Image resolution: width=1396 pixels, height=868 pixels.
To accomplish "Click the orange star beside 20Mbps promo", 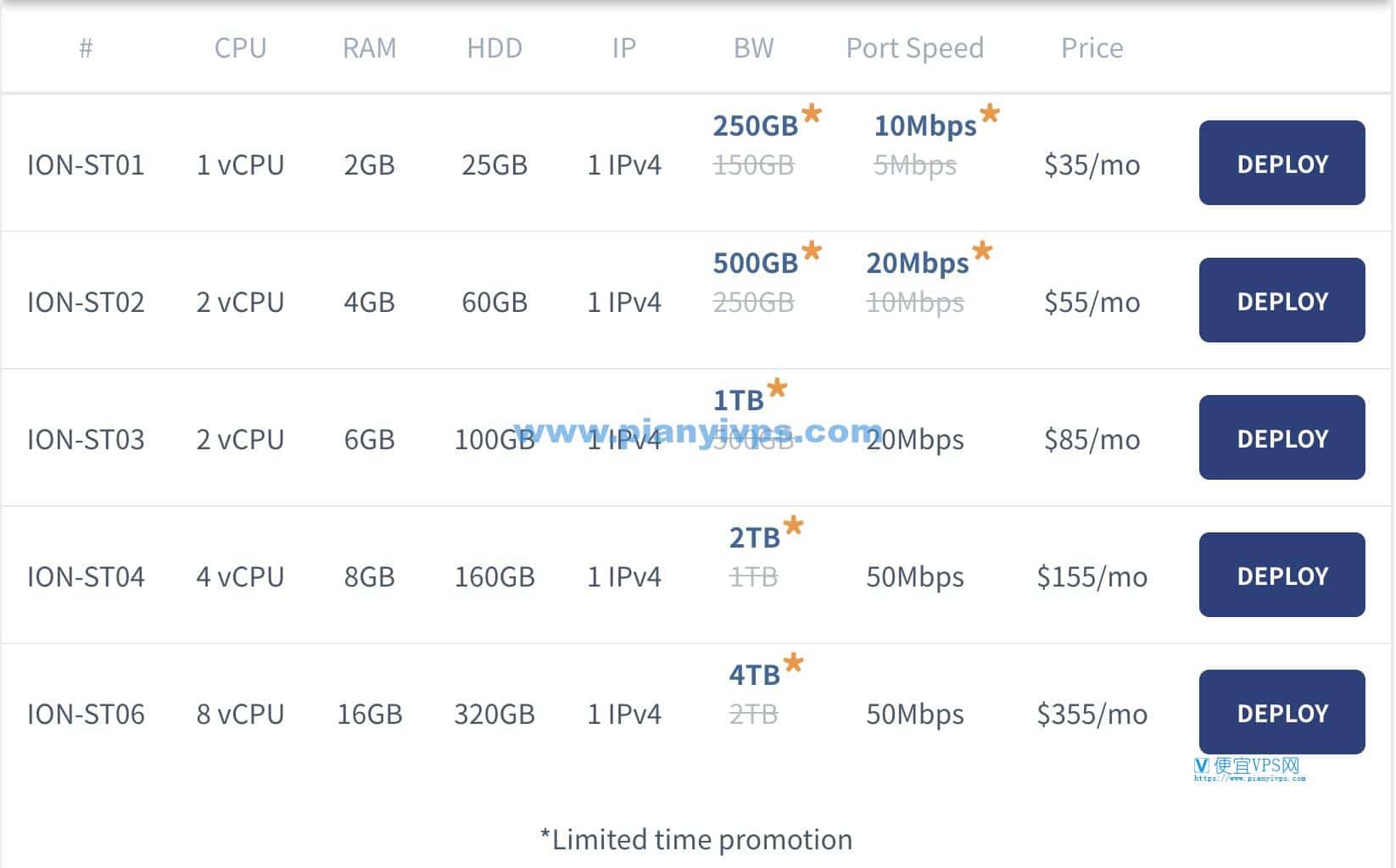I will pos(982,251).
